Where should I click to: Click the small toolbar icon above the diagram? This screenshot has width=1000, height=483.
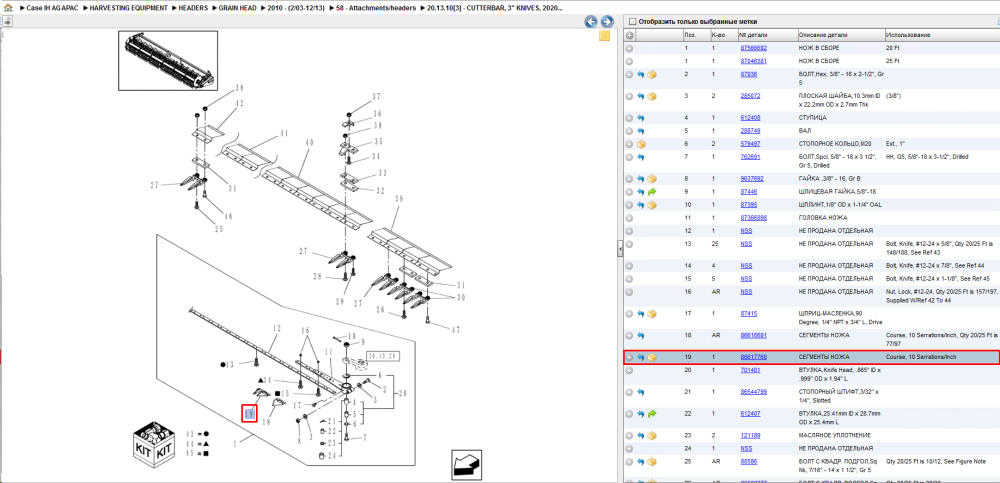click(8, 22)
